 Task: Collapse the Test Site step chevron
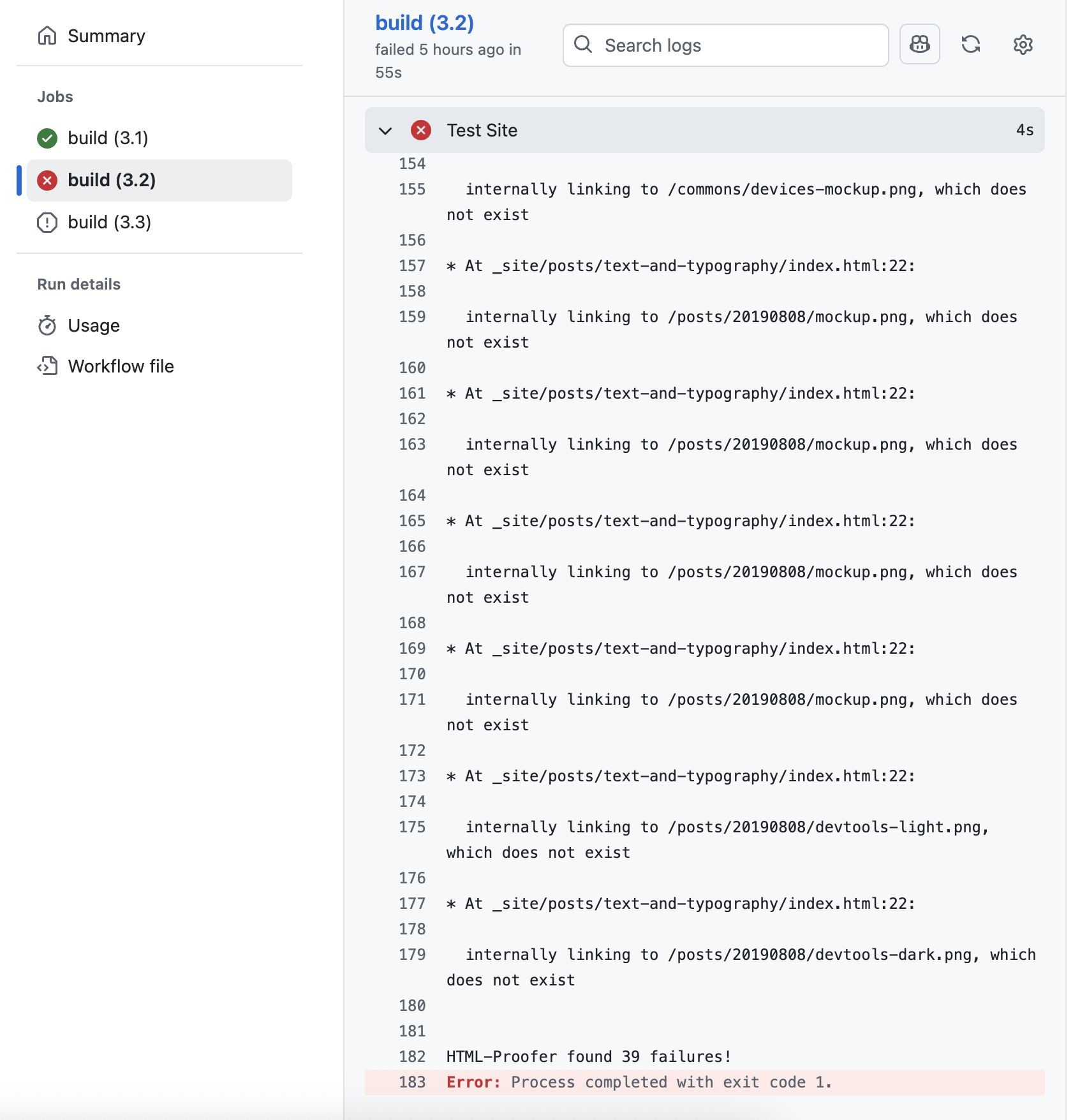(385, 131)
